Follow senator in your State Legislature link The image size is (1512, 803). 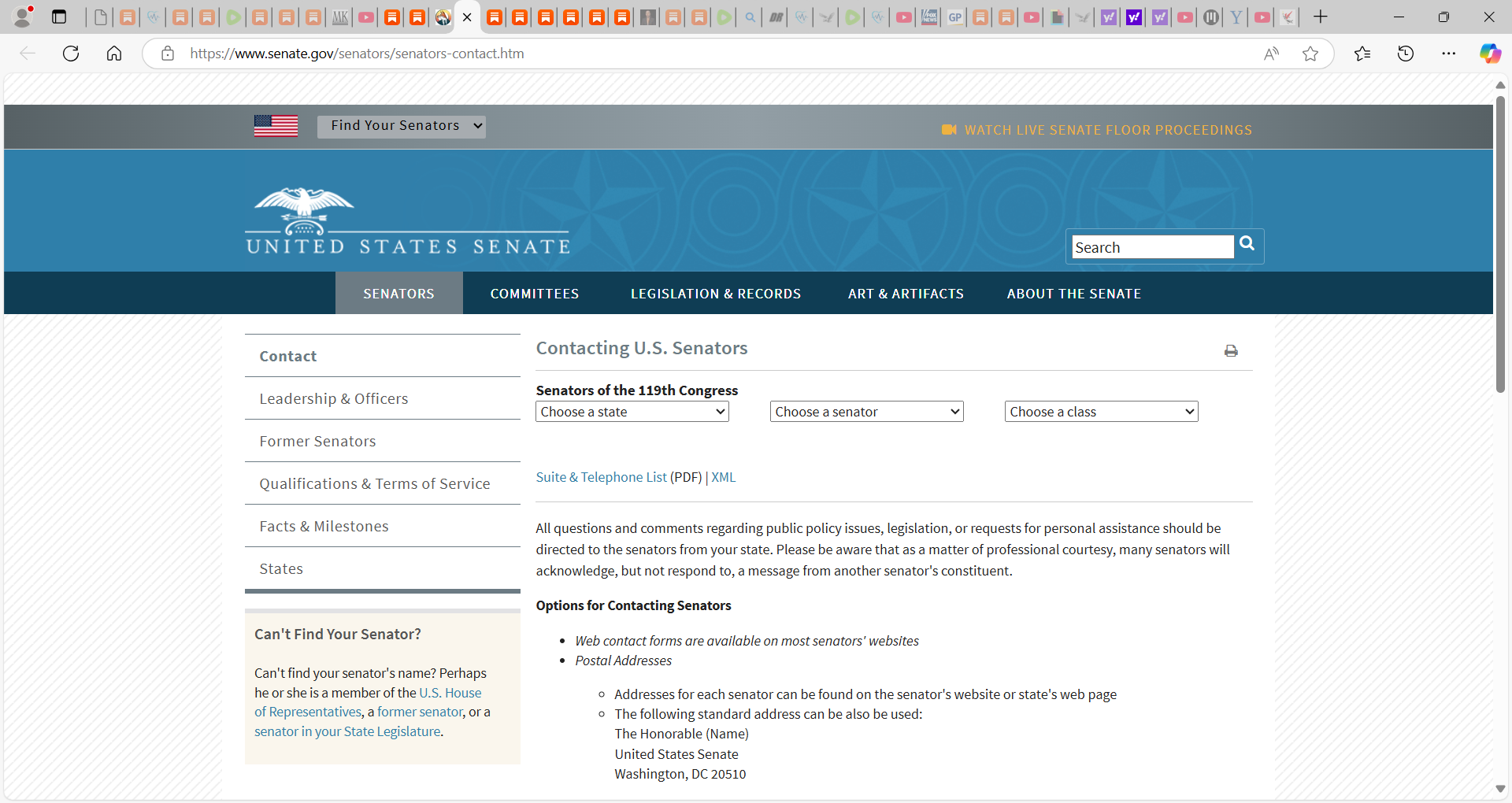347,731
